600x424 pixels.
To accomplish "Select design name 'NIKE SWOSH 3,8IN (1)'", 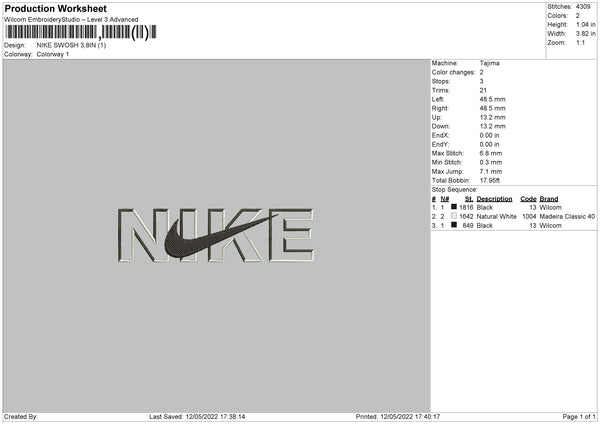I will point(71,45).
